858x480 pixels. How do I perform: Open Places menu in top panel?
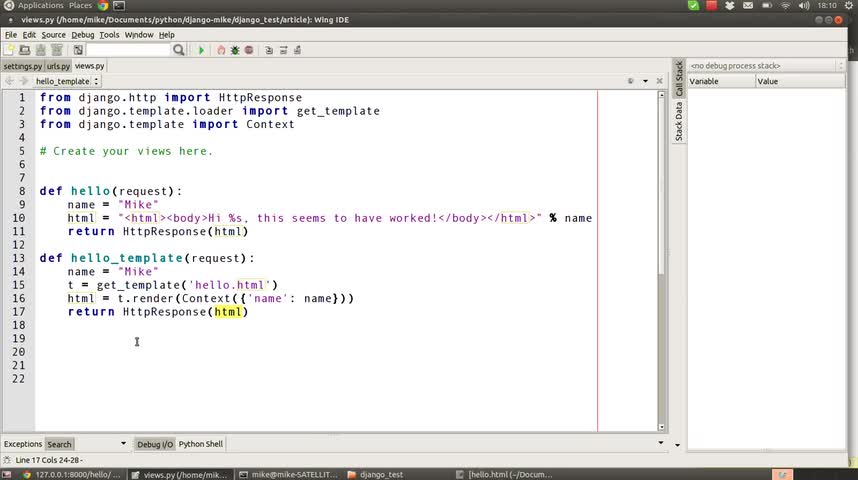80,5
